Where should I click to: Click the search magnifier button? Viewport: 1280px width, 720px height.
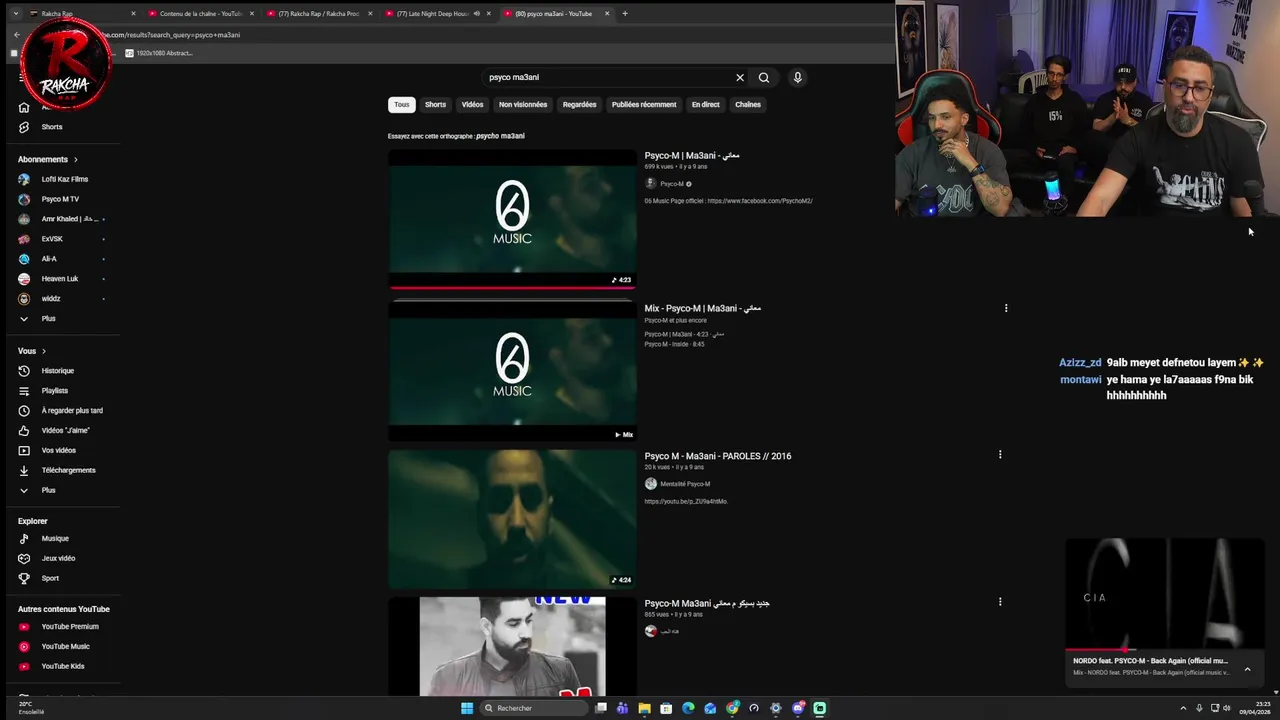tap(764, 77)
